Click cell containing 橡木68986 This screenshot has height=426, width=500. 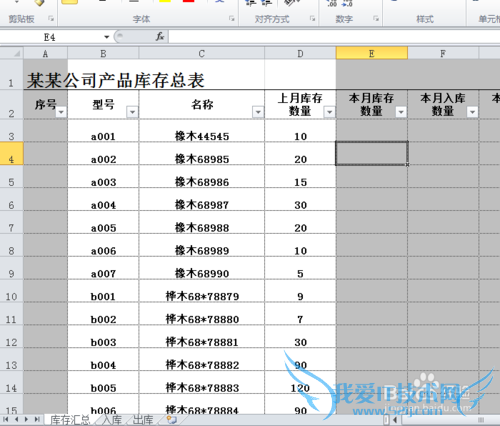pos(202,177)
